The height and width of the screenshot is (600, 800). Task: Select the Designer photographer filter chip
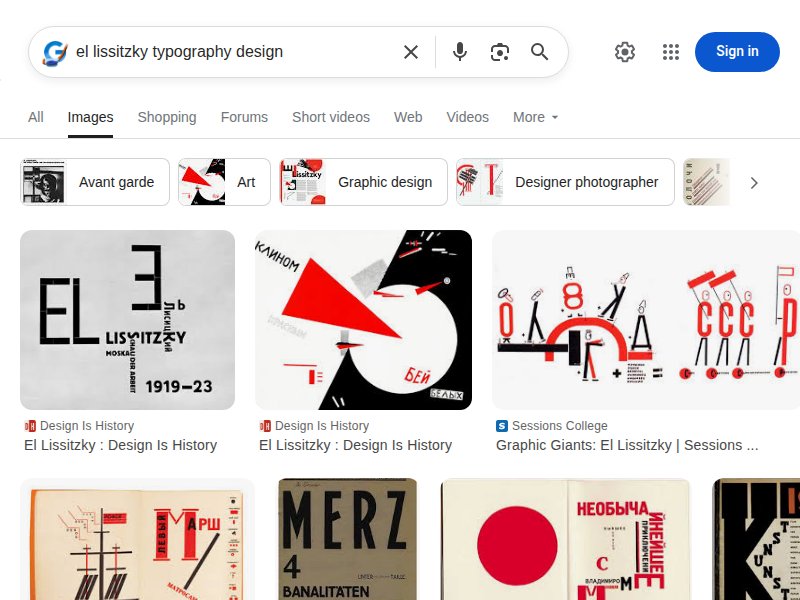point(564,182)
